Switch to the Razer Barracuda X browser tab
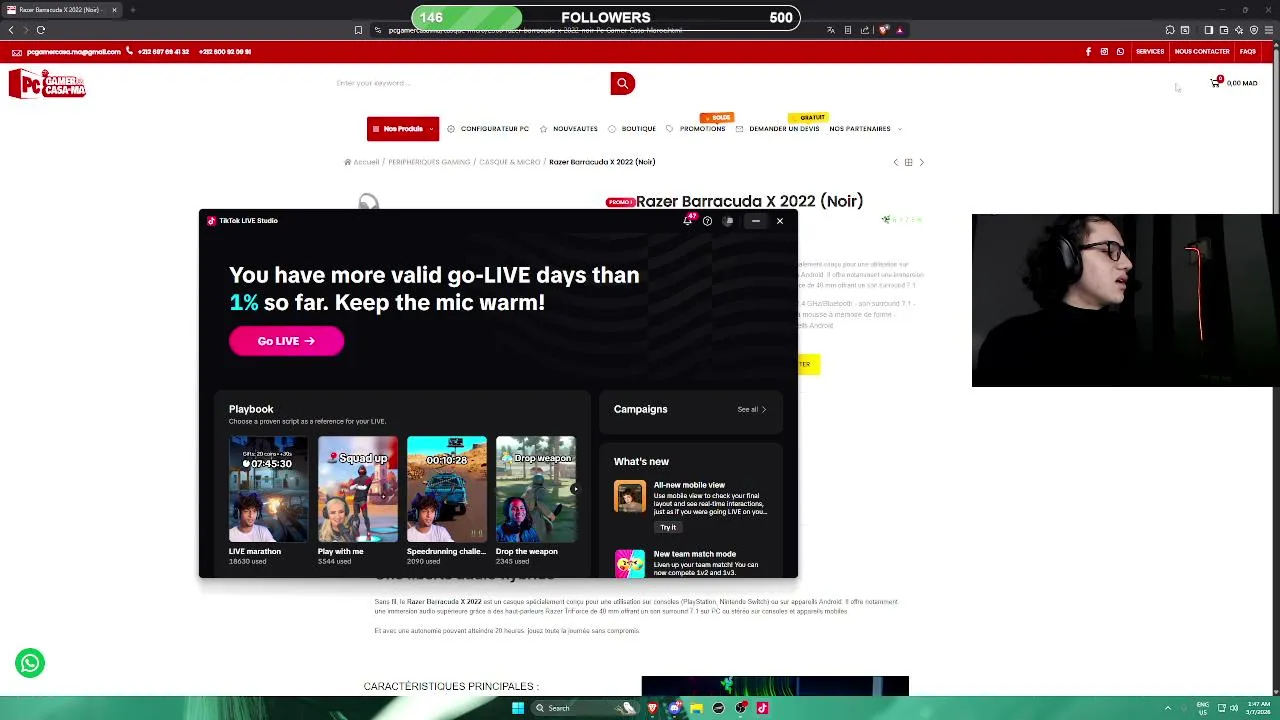Image resolution: width=1280 pixels, height=720 pixels. [60, 10]
